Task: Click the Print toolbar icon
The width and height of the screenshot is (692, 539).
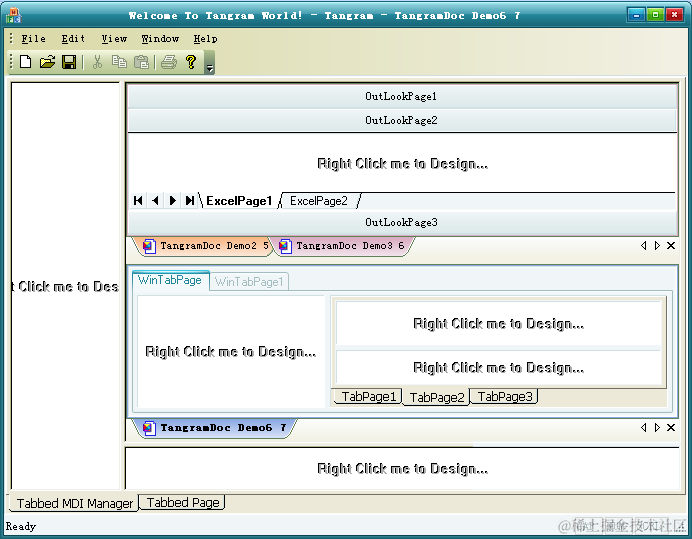Action: click(x=169, y=62)
